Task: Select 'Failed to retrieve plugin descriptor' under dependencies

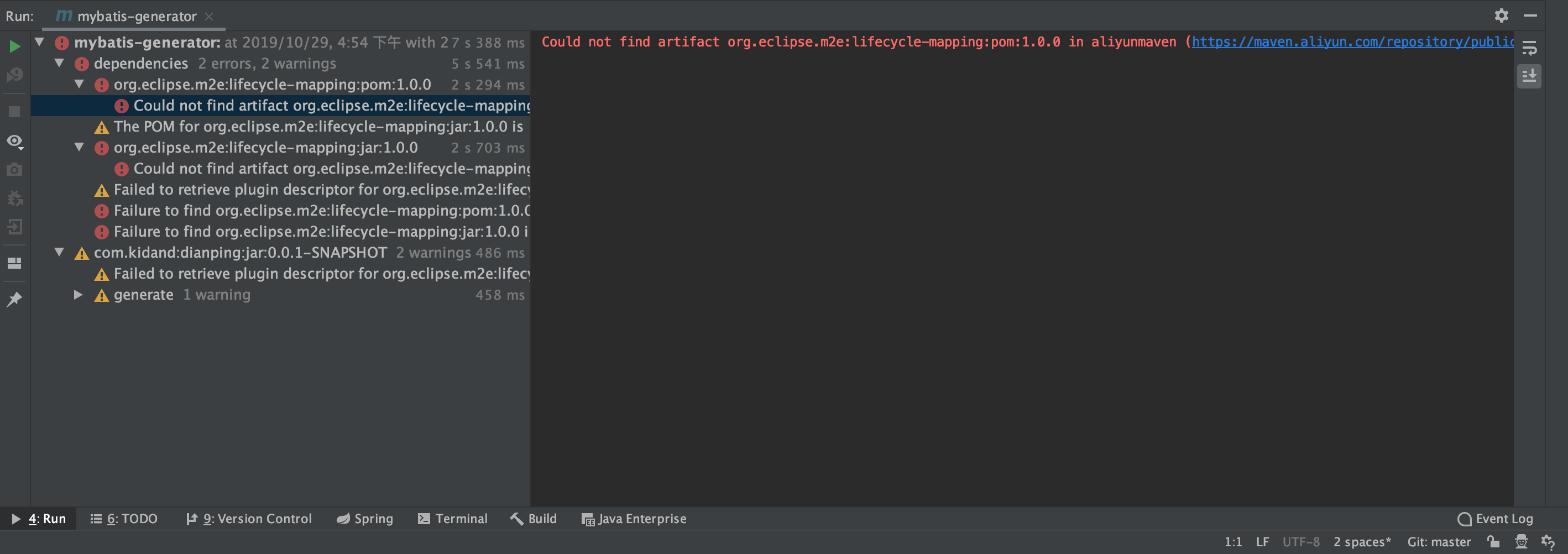Action: (x=281, y=189)
